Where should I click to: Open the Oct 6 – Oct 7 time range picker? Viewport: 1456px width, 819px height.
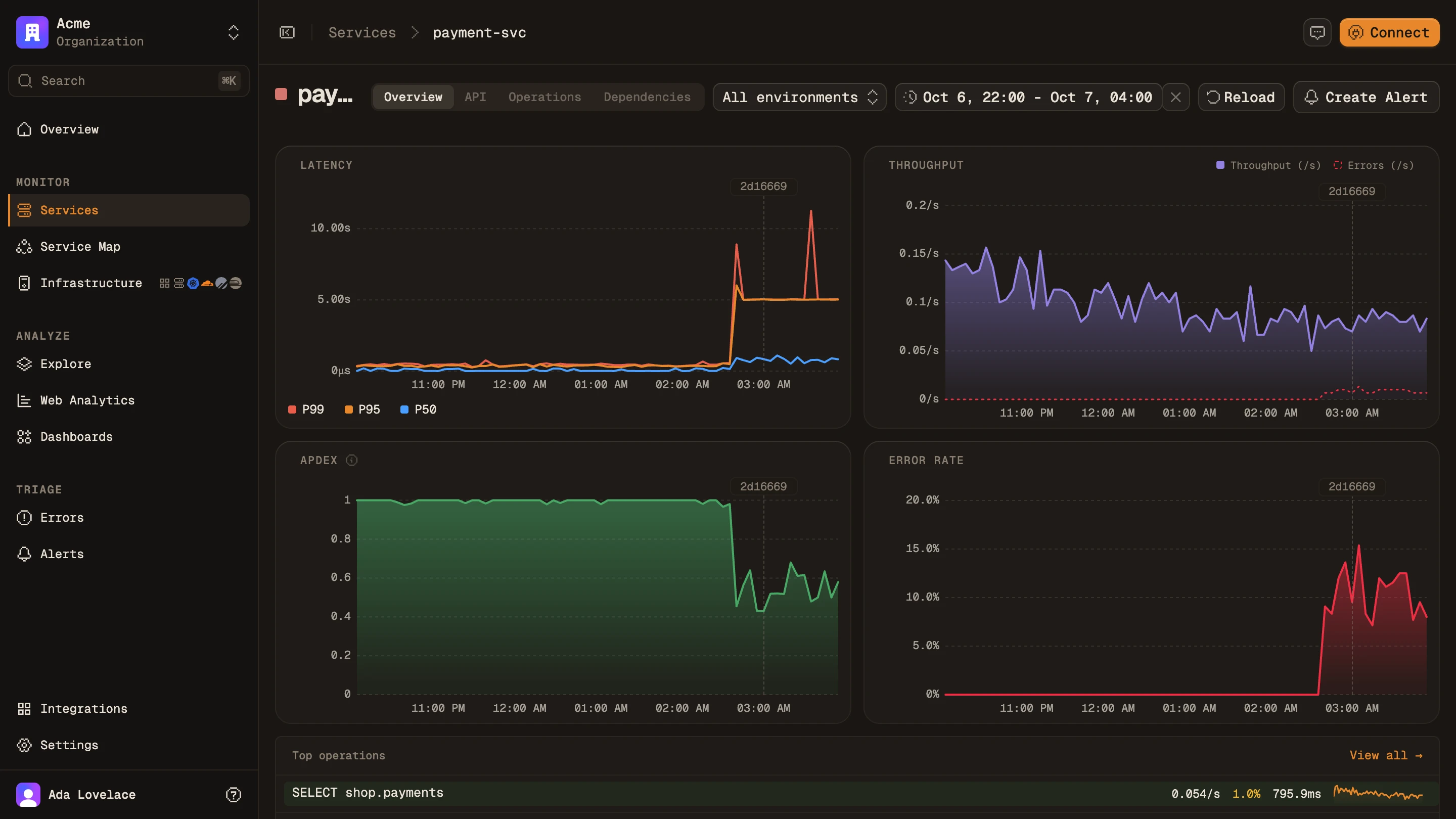coord(1028,97)
